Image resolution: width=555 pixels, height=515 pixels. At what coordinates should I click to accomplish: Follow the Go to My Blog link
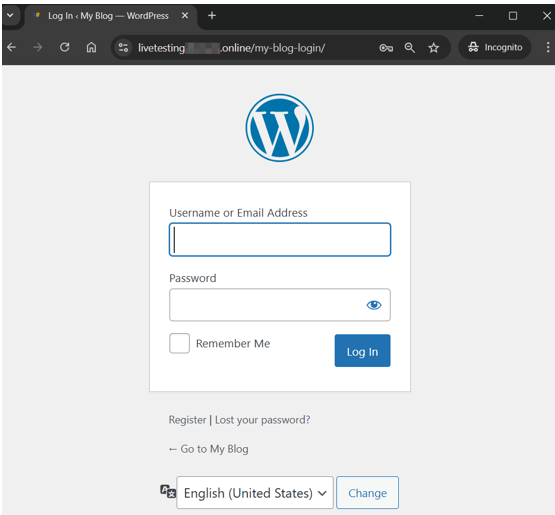(x=209, y=449)
